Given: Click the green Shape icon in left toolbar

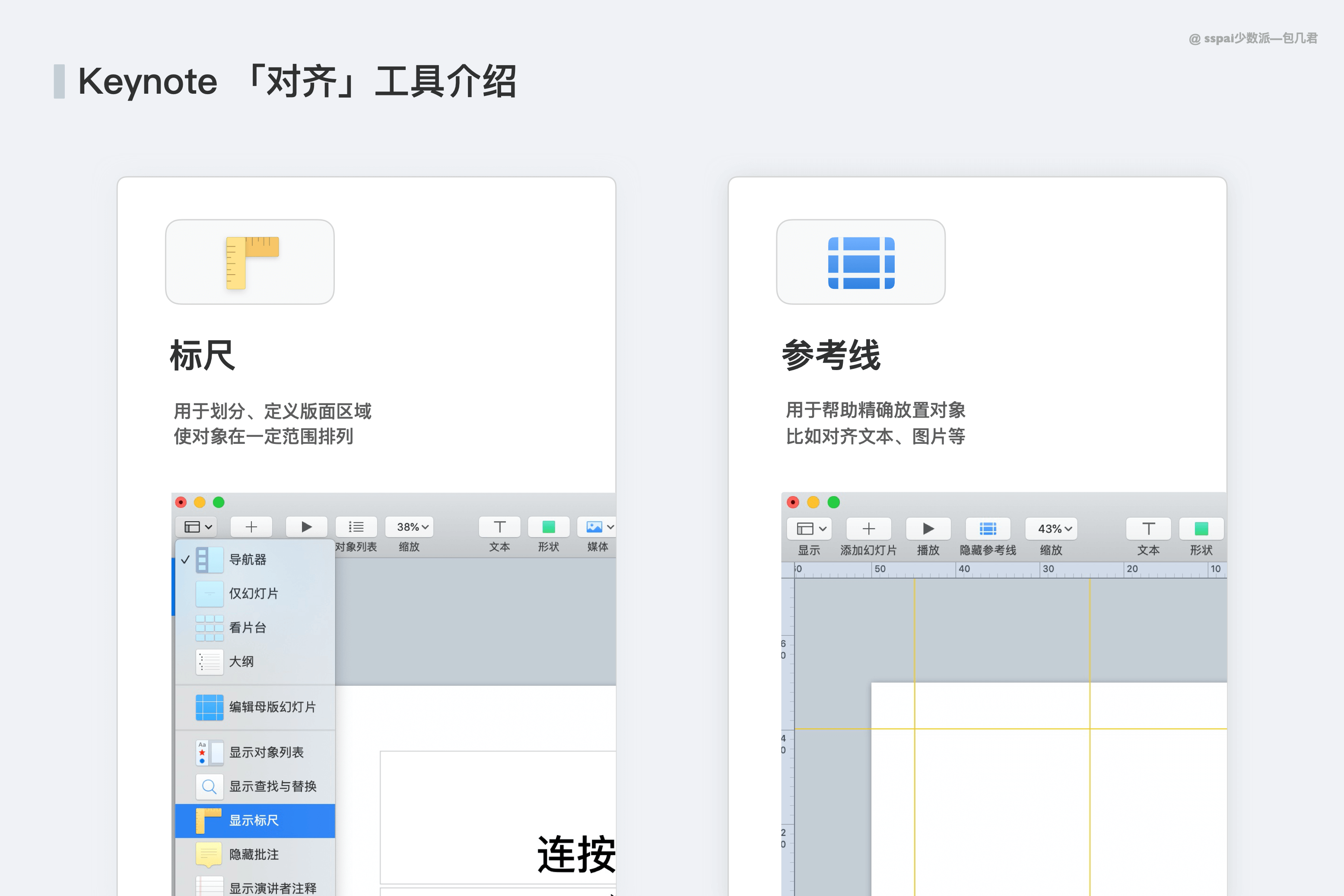Looking at the screenshot, I should (x=548, y=526).
